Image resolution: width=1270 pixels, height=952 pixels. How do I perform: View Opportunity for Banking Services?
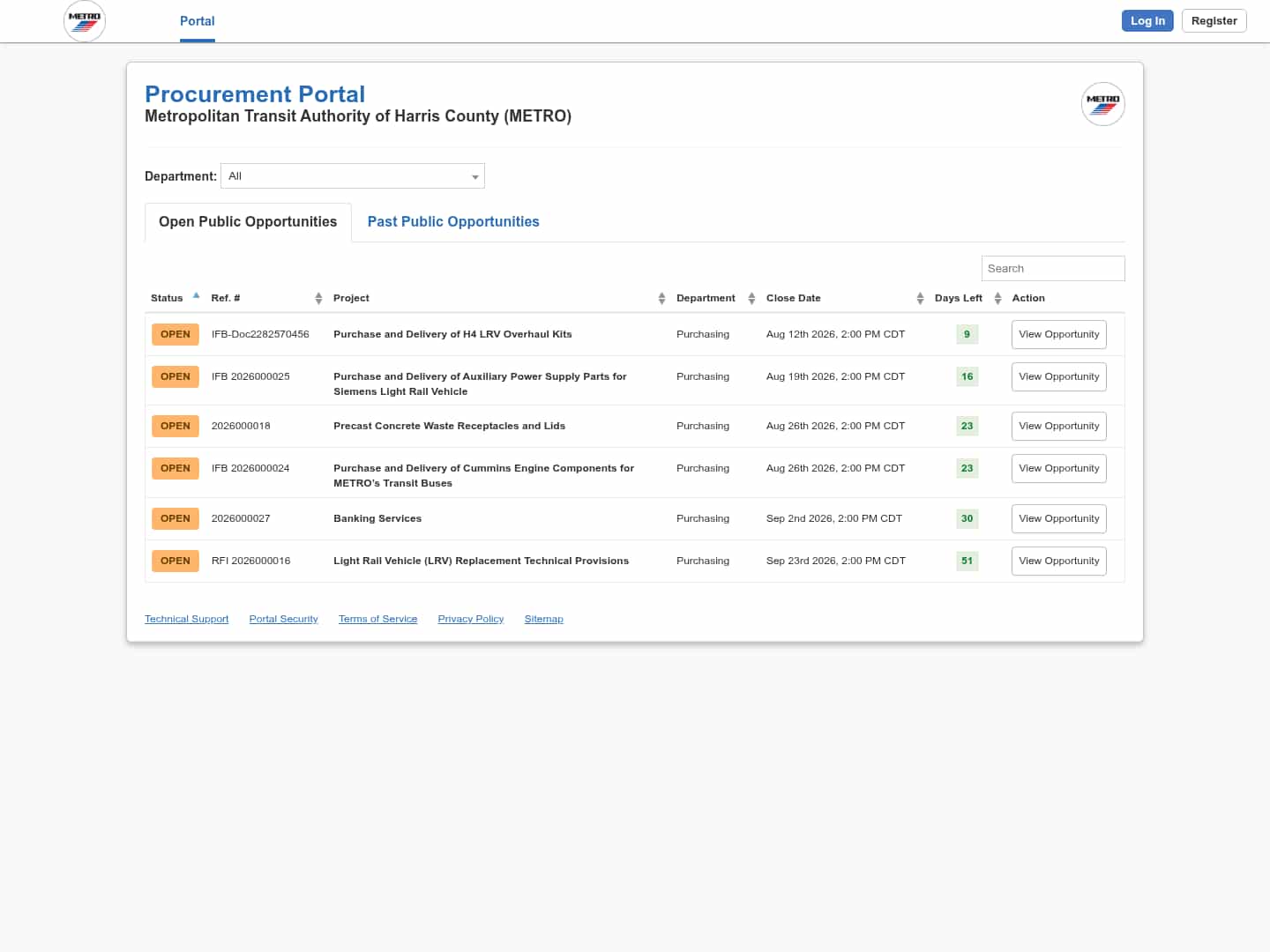pyautogui.click(x=1059, y=519)
